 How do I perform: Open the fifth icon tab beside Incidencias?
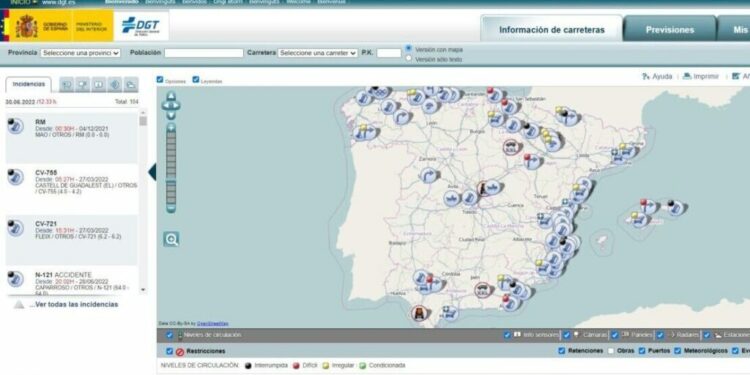coord(131,85)
